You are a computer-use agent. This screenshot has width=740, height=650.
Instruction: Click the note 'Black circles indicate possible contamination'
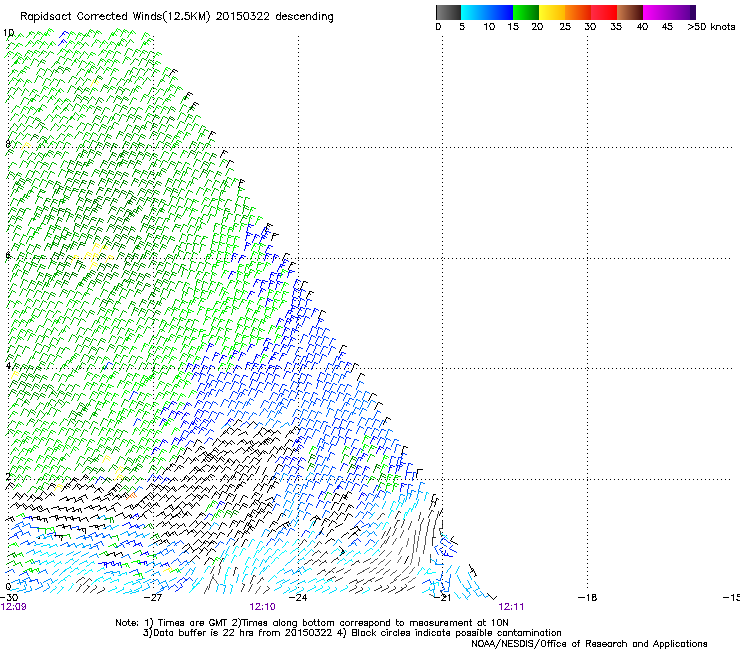coord(456,633)
